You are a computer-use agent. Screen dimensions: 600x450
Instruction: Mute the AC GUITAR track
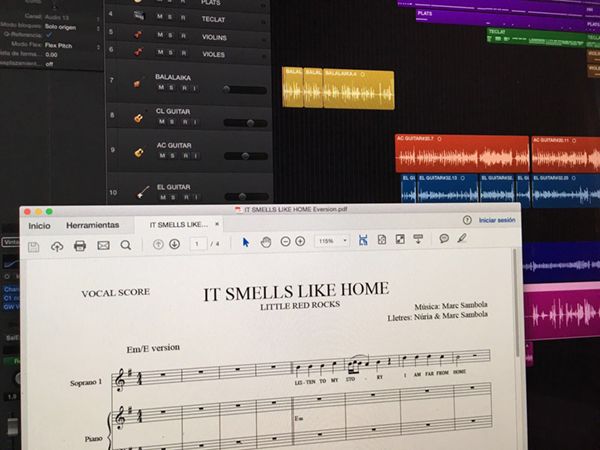point(162,156)
